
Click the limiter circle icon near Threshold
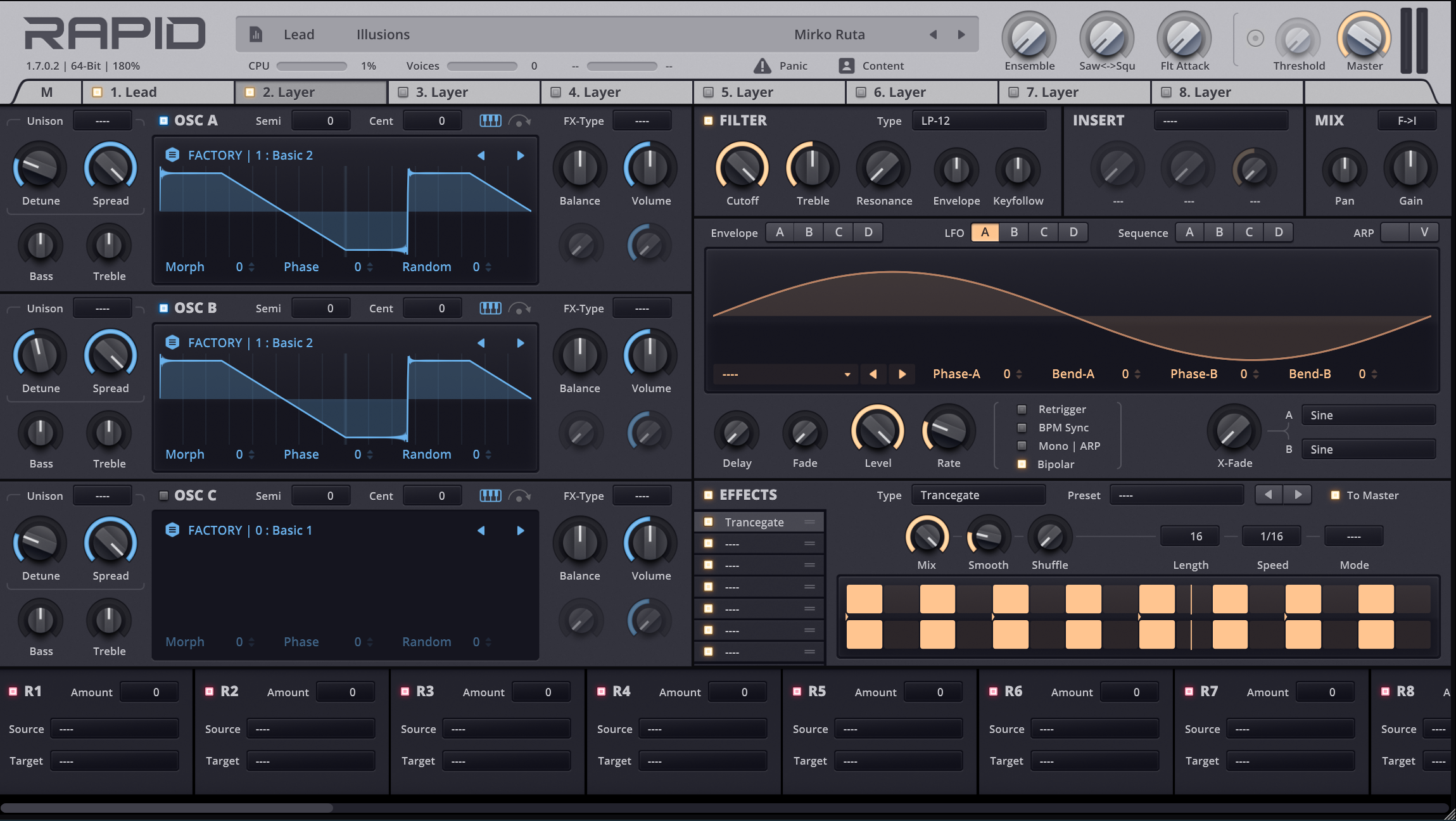pyautogui.click(x=1255, y=39)
